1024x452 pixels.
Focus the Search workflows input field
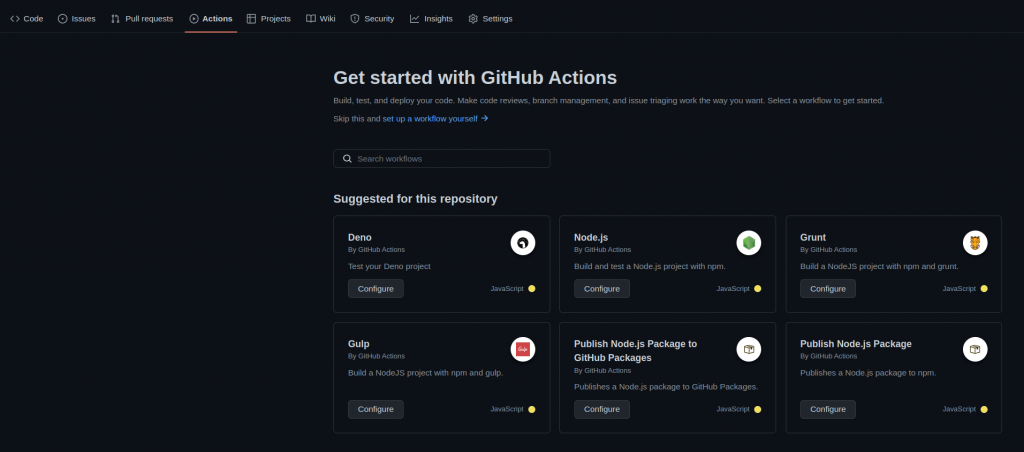click(x=448, y=159)
